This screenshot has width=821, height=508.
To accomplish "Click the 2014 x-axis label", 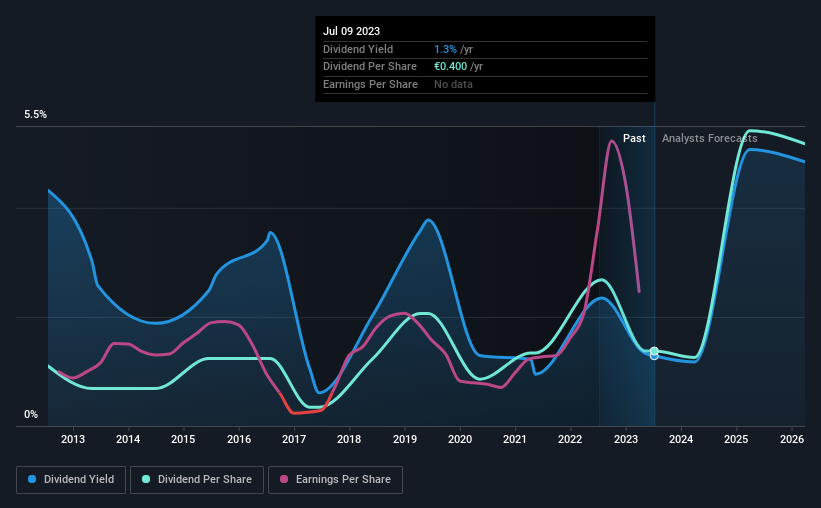I will (128, 439).
